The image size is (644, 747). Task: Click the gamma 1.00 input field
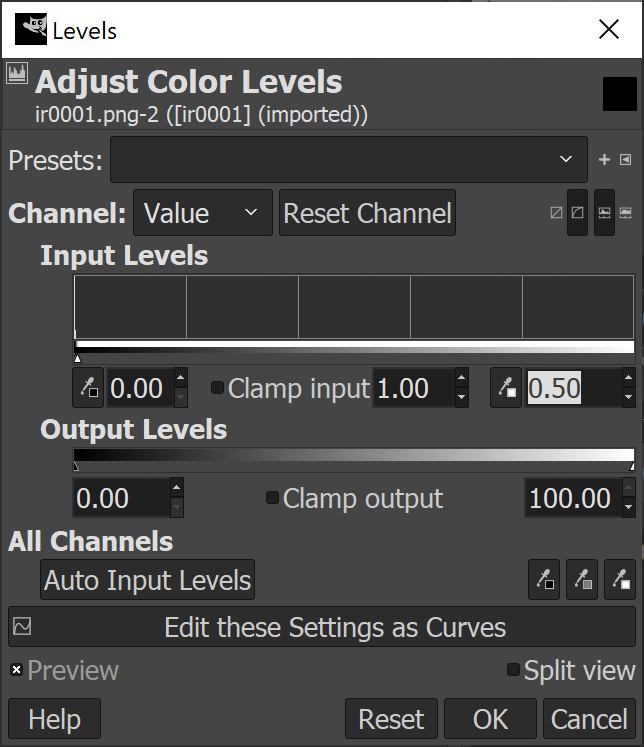click(x=414, y=388)
